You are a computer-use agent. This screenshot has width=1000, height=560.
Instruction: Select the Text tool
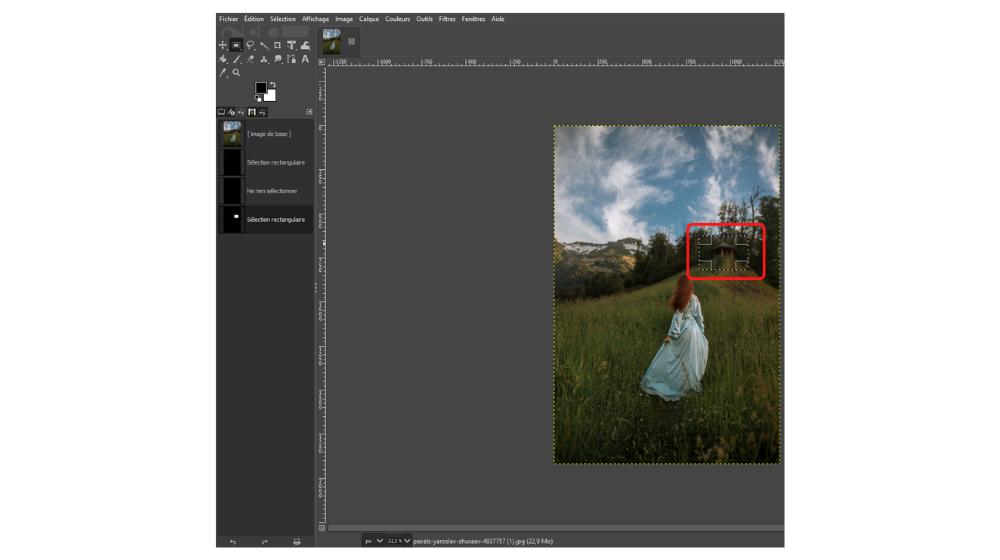(x=305, y=59)
